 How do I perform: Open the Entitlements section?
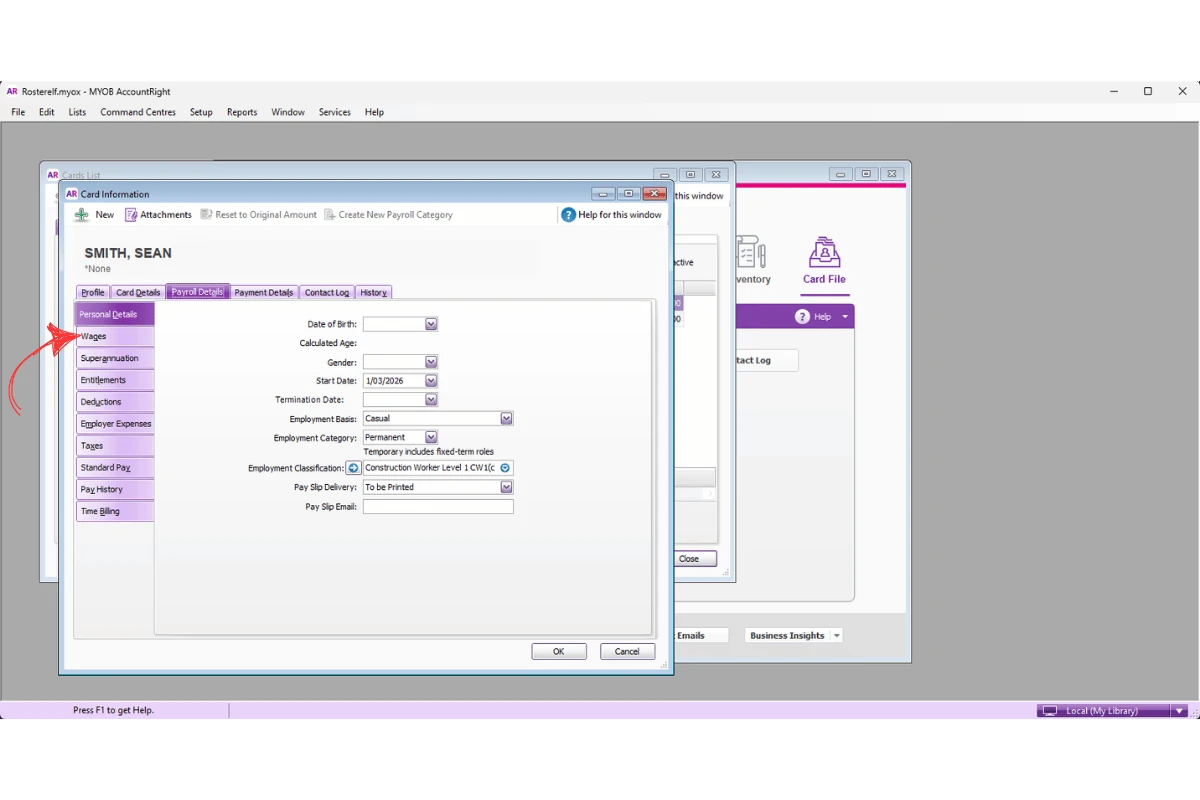pyautogui.click(x=114, y=380)
